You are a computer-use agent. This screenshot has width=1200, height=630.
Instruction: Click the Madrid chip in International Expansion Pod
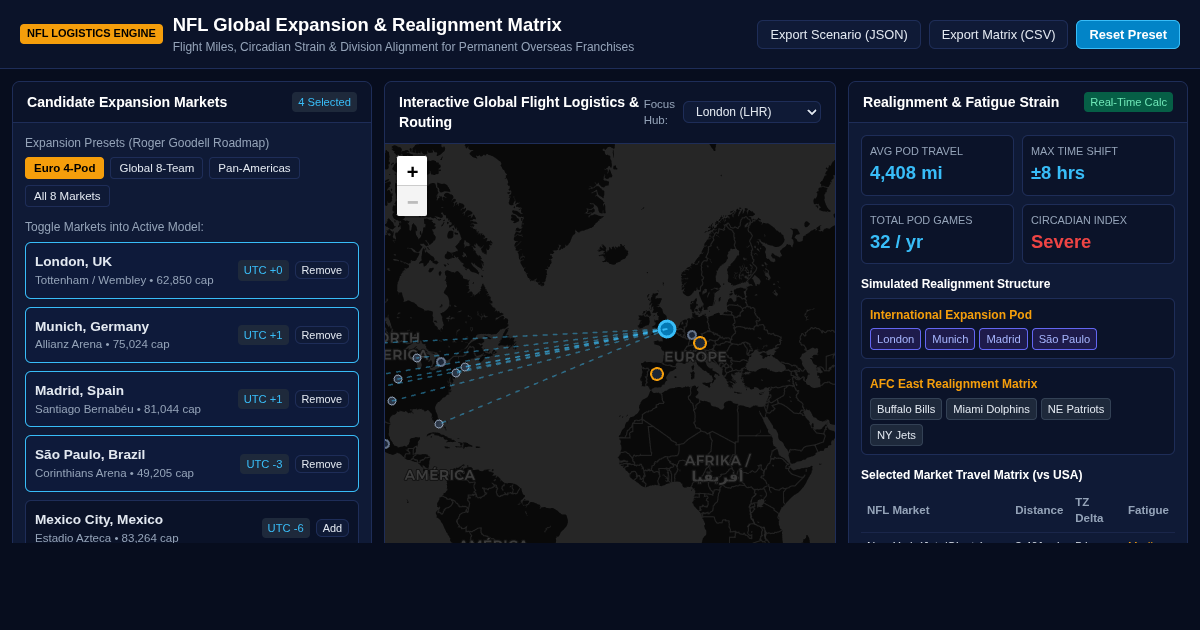(1003, 339)
